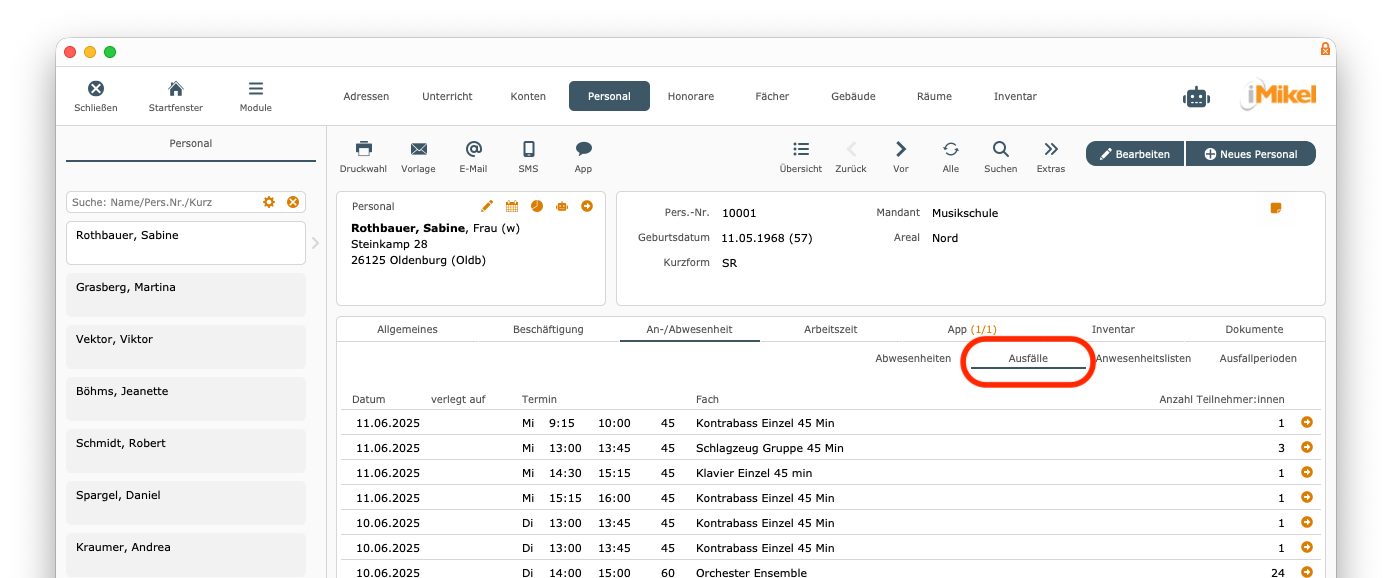Open the Beschäftigung tab
Screen dimensions: 1392x578
[x=548, y=329]
